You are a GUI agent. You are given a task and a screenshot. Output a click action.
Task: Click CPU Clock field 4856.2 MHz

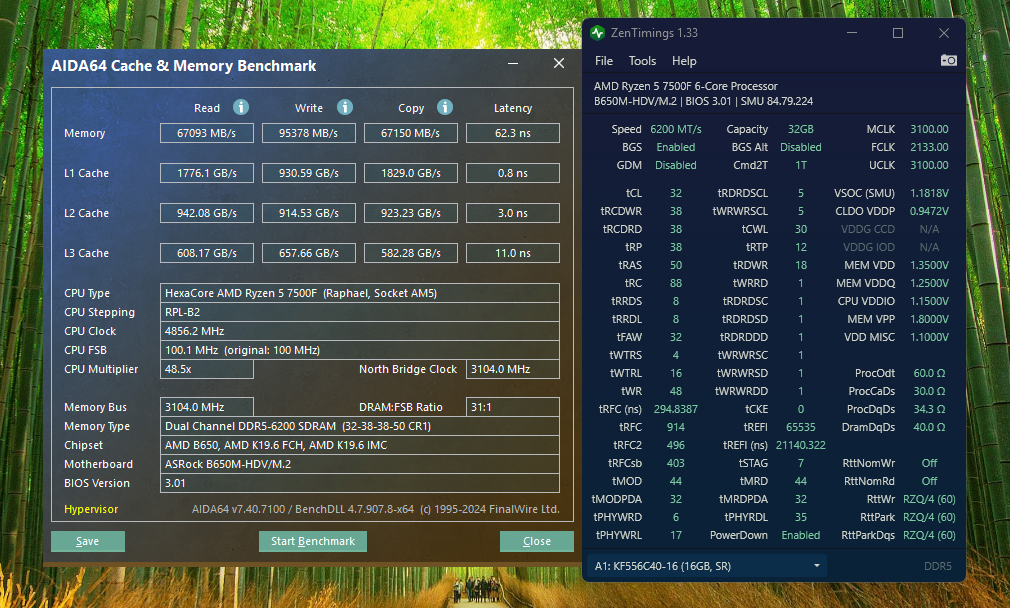tap(359, 331)
